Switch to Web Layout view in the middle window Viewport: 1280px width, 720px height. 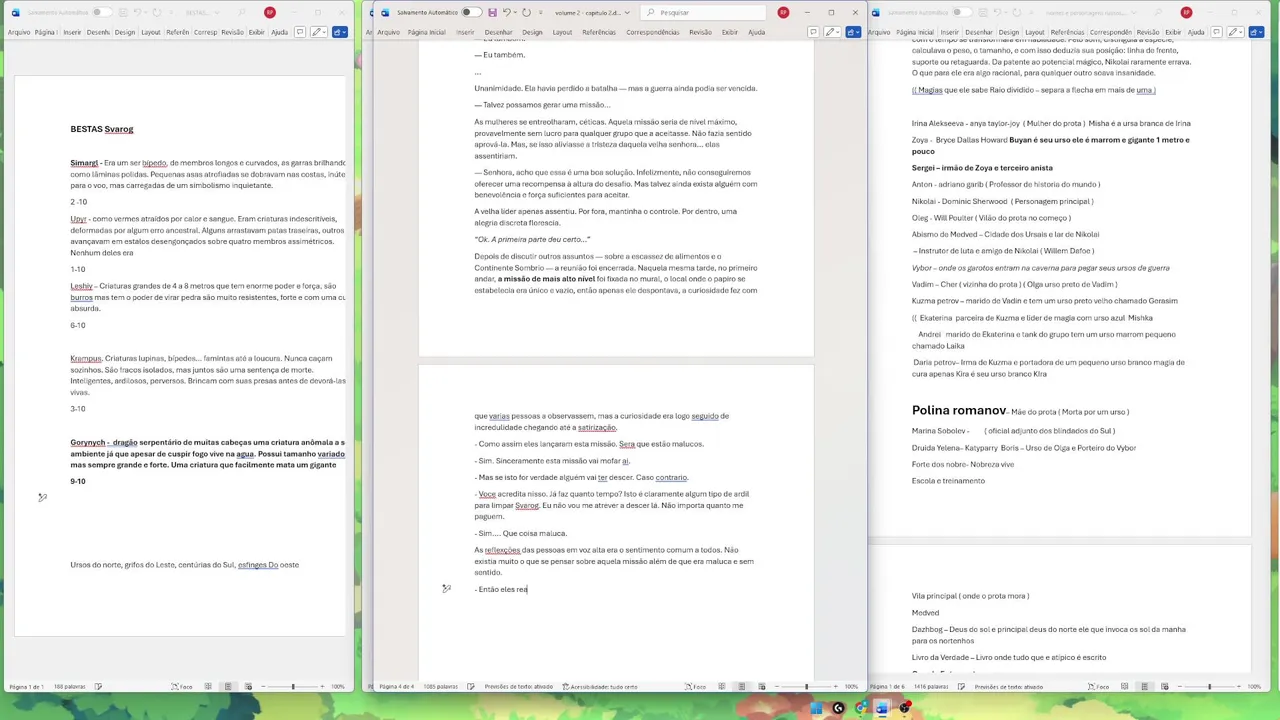coord(762,687)
